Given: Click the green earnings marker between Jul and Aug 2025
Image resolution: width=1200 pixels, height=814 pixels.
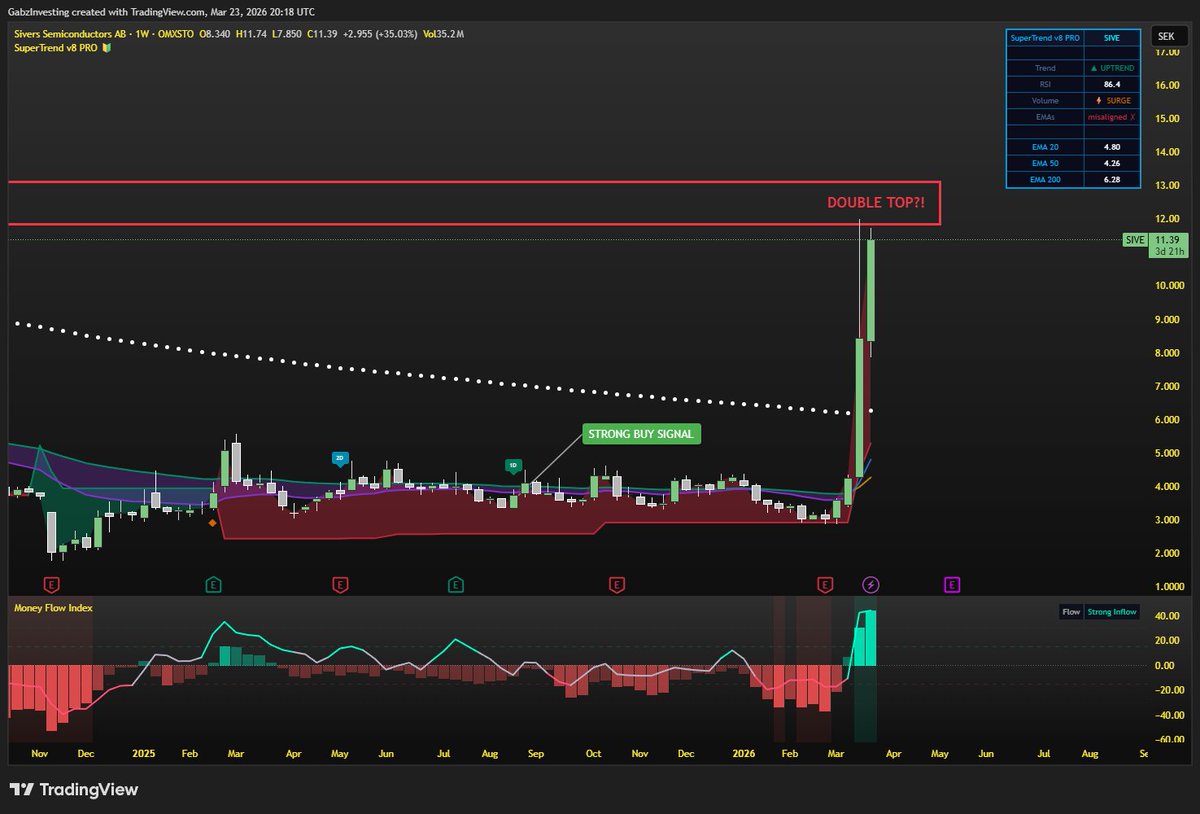Looking at the screenshot, I should click(456, 584).
